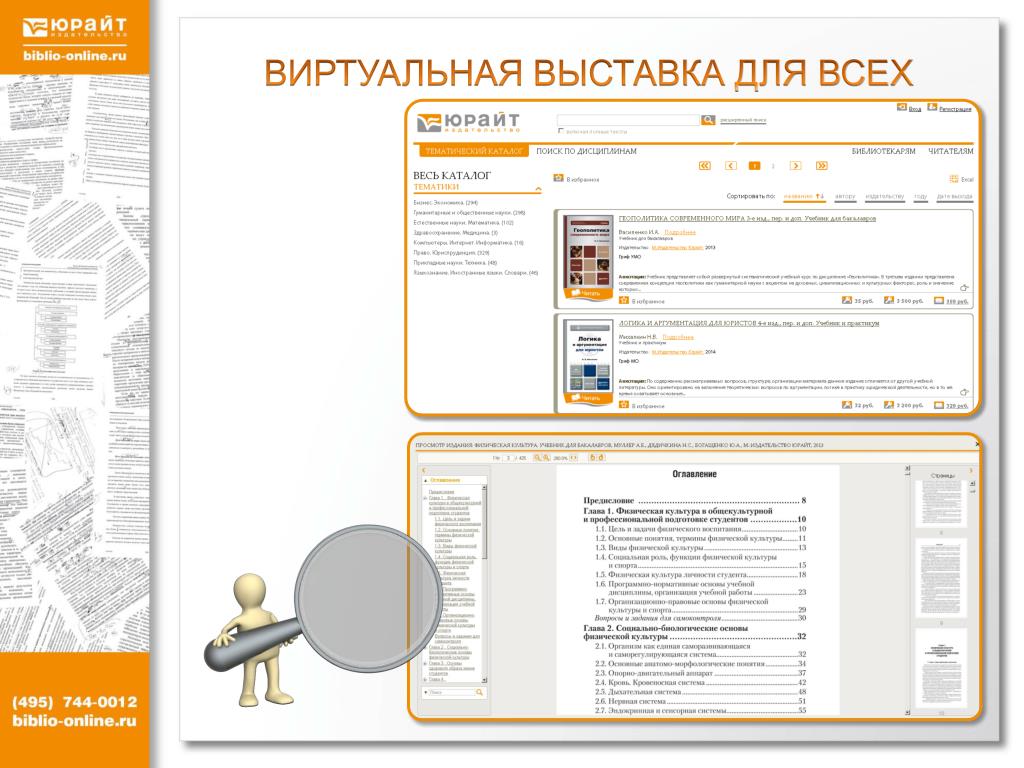1024x768 pixels.
Task: Open the Тематический каталог tab
Action: (x=474, y=151)
